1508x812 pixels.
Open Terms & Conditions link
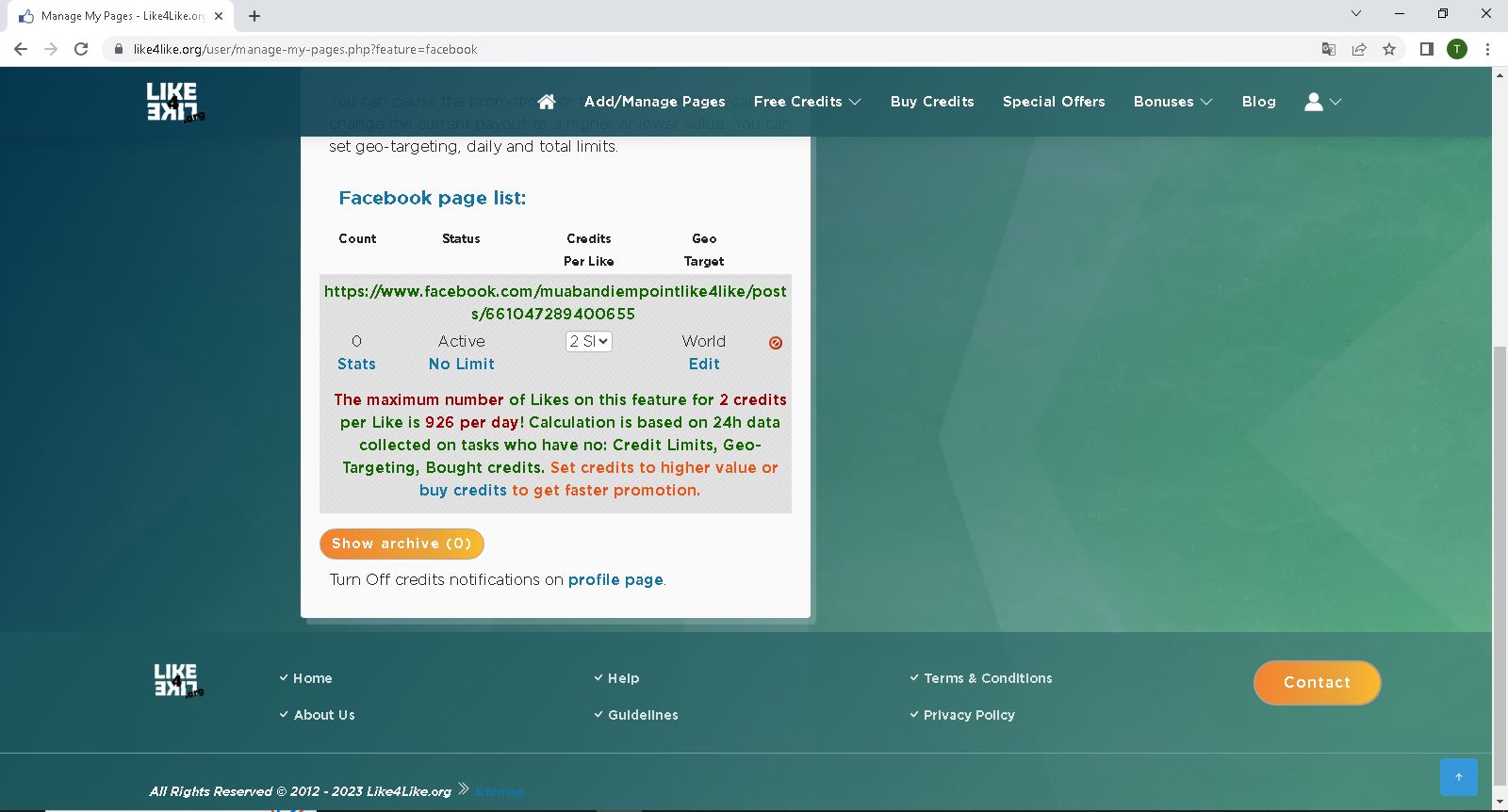pos(988,678)
